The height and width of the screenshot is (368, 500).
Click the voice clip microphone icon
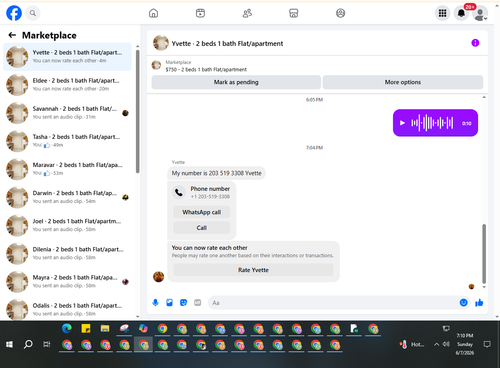(155, 303)
